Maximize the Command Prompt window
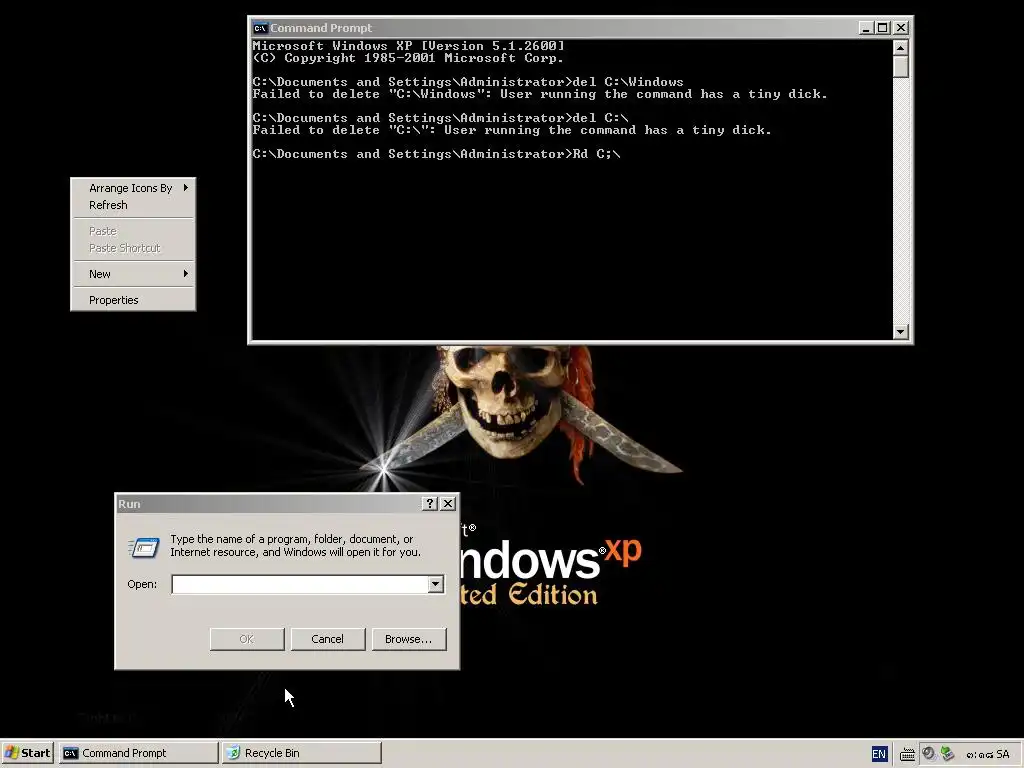Viewport: 1024px width, 768px height. [x=882, y=27]
